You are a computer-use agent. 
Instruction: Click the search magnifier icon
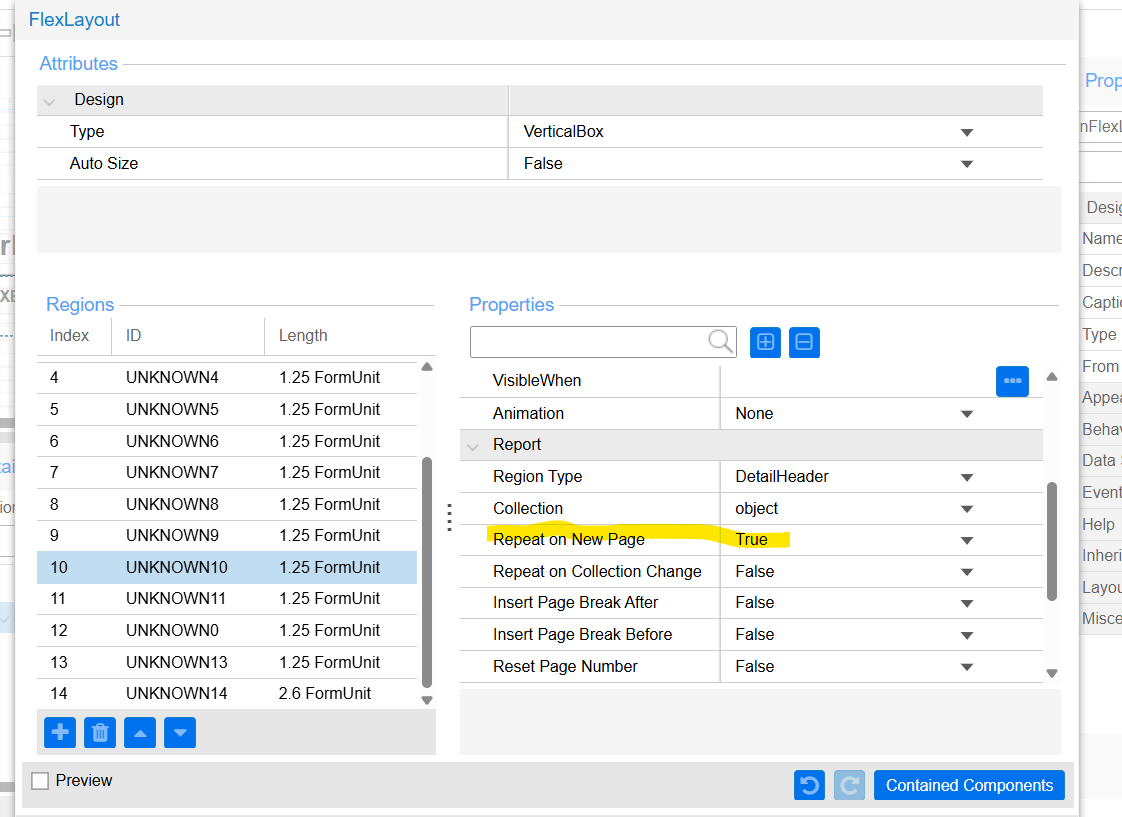(720, 341)
